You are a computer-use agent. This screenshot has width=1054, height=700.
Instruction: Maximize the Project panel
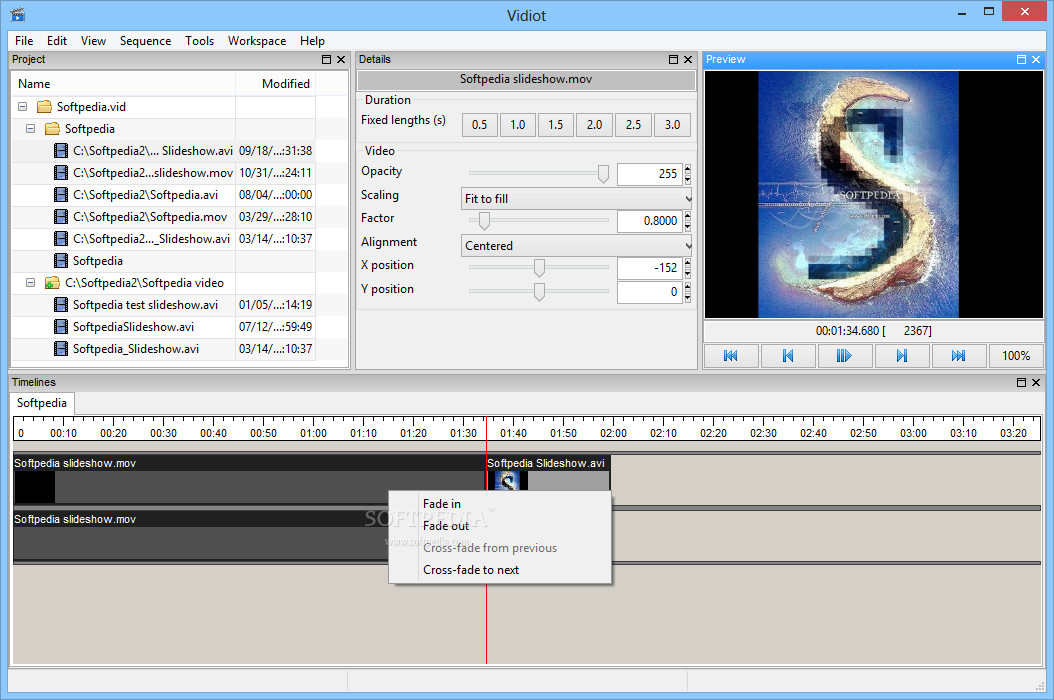327,59
